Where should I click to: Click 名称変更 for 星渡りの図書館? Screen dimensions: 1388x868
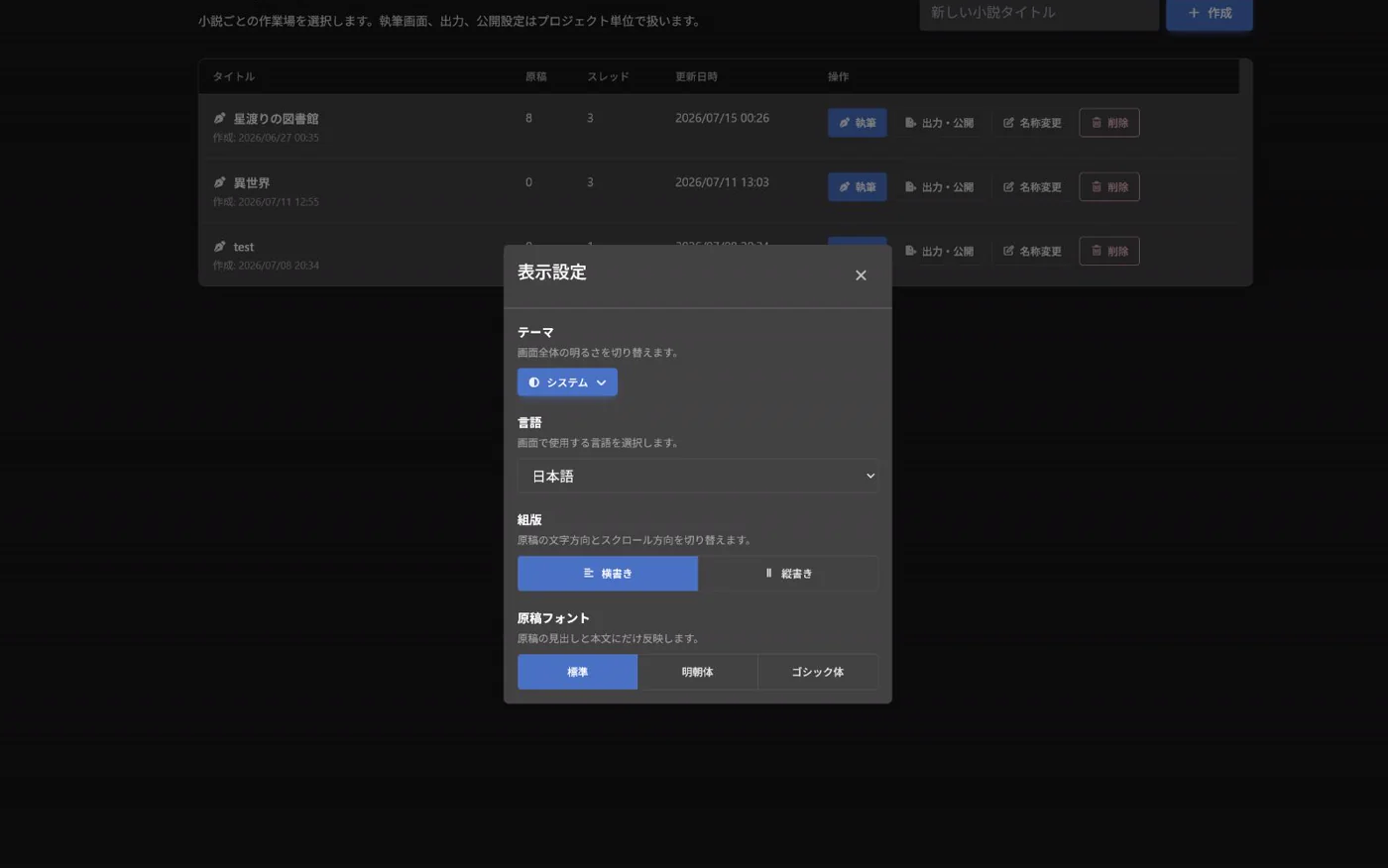click(1032, 123)
